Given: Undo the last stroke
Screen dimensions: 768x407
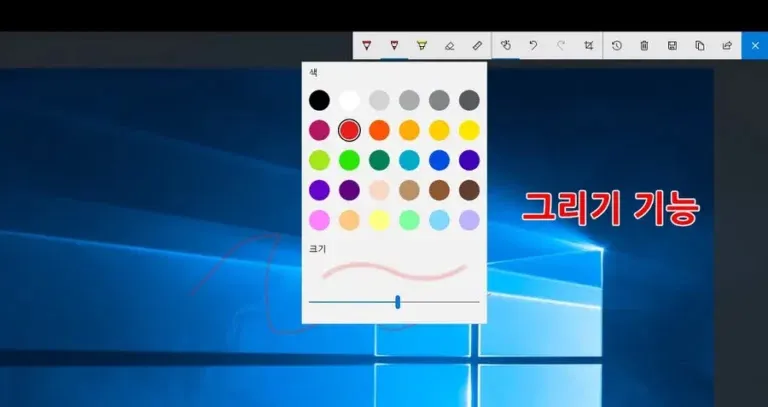Looking at the screenshot, I should [x=533, y=46].
